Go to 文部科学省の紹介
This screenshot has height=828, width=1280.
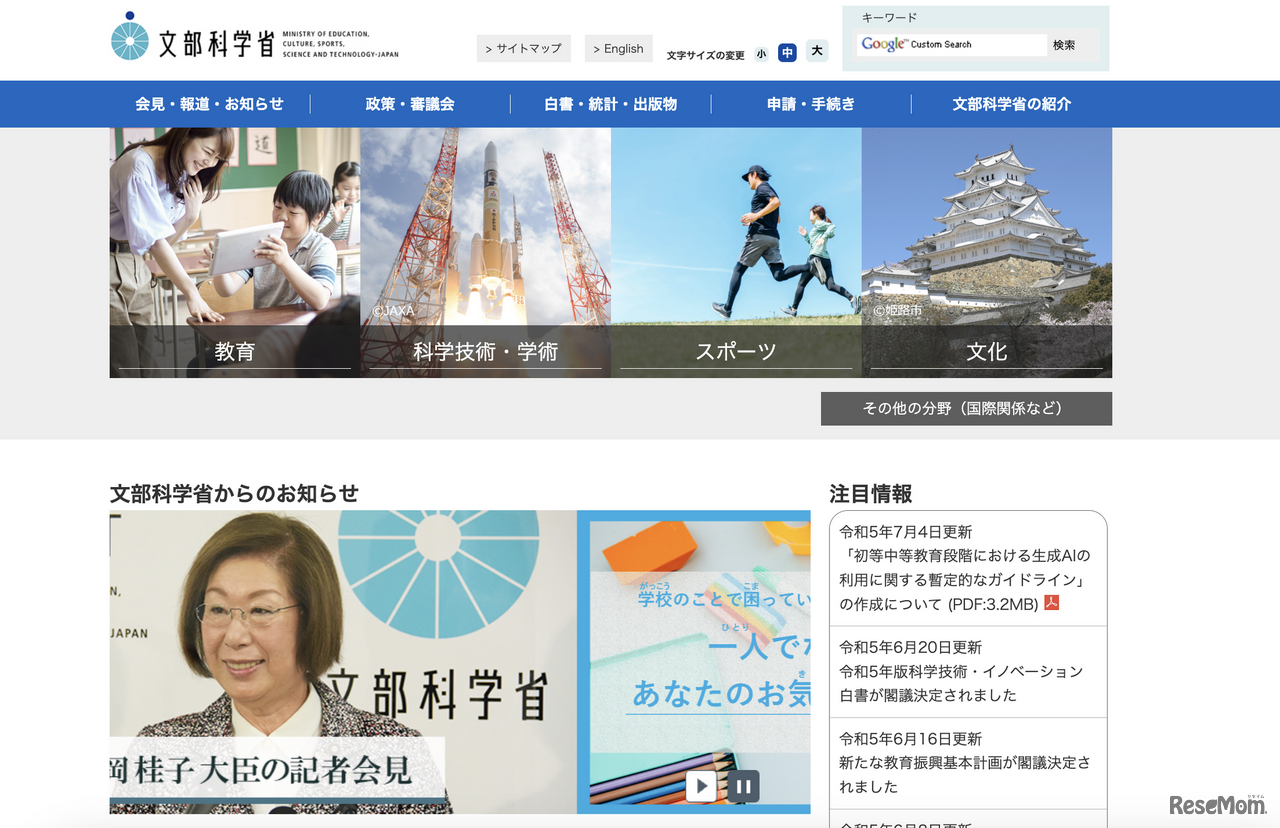[x=1012, y=103]
